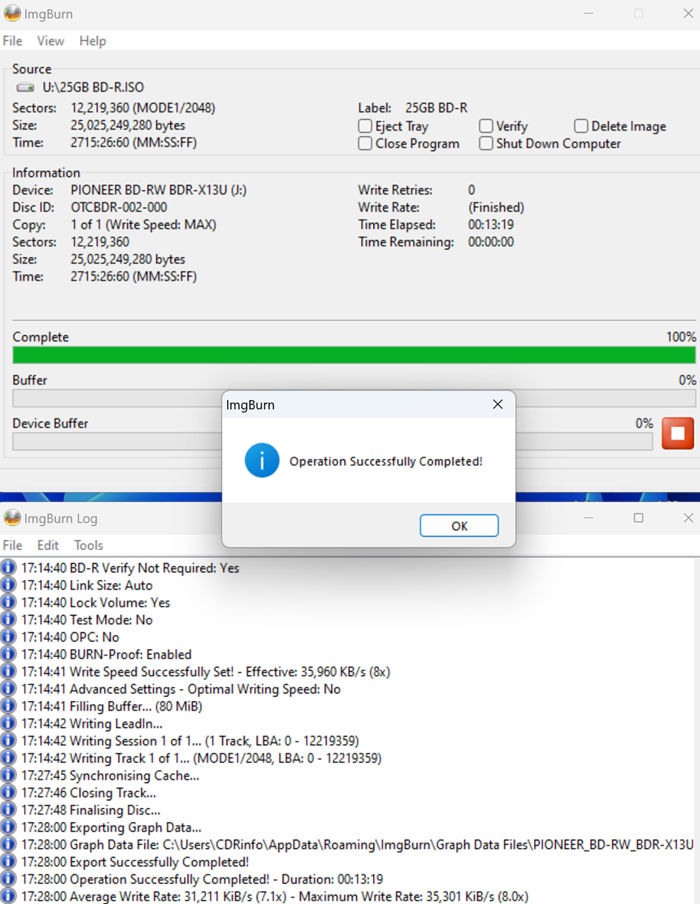This screenshot has height=904, width=700.
Task: Click info icon on 'Finalising Disc' row
Action: (8, 810)
